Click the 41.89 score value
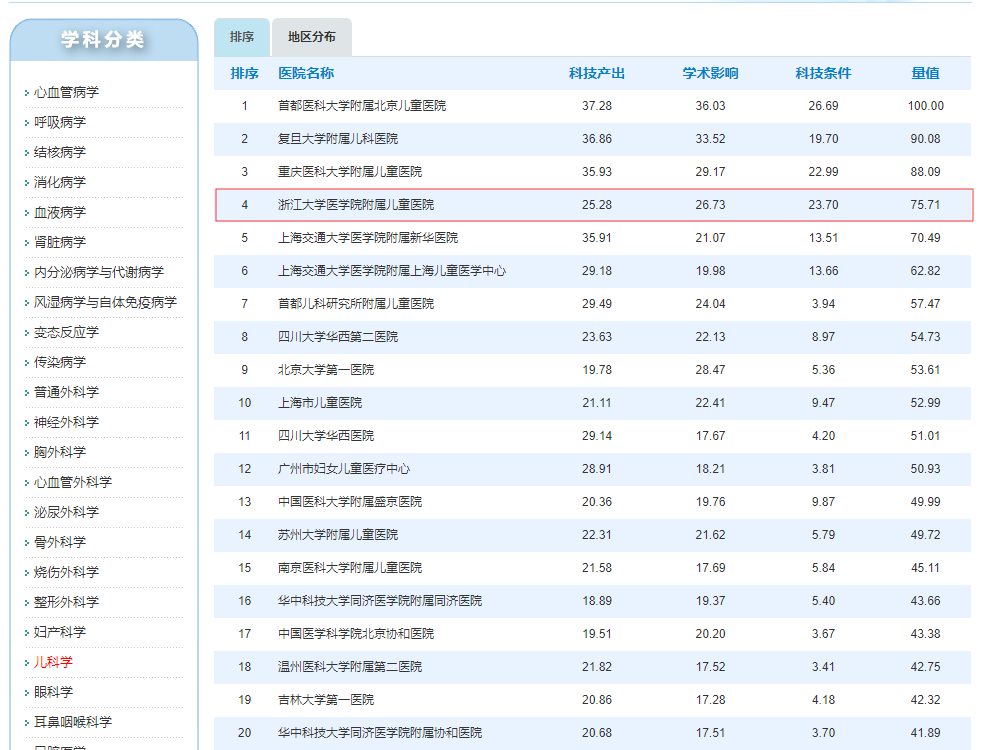The image size is (986, 750). (926, 733)
